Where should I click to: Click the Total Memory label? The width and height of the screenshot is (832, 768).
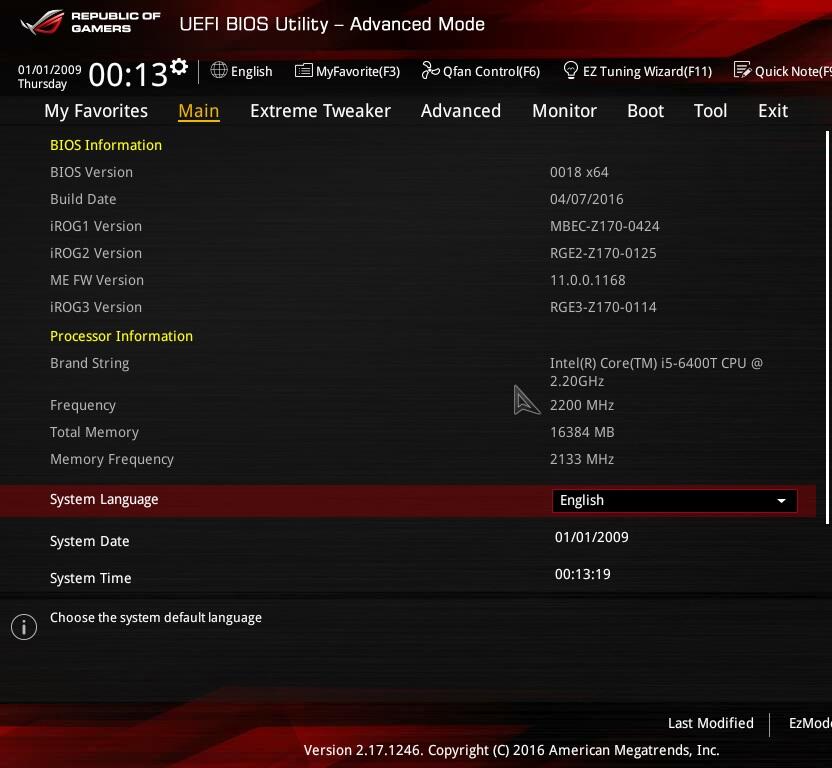coord(94,433)
